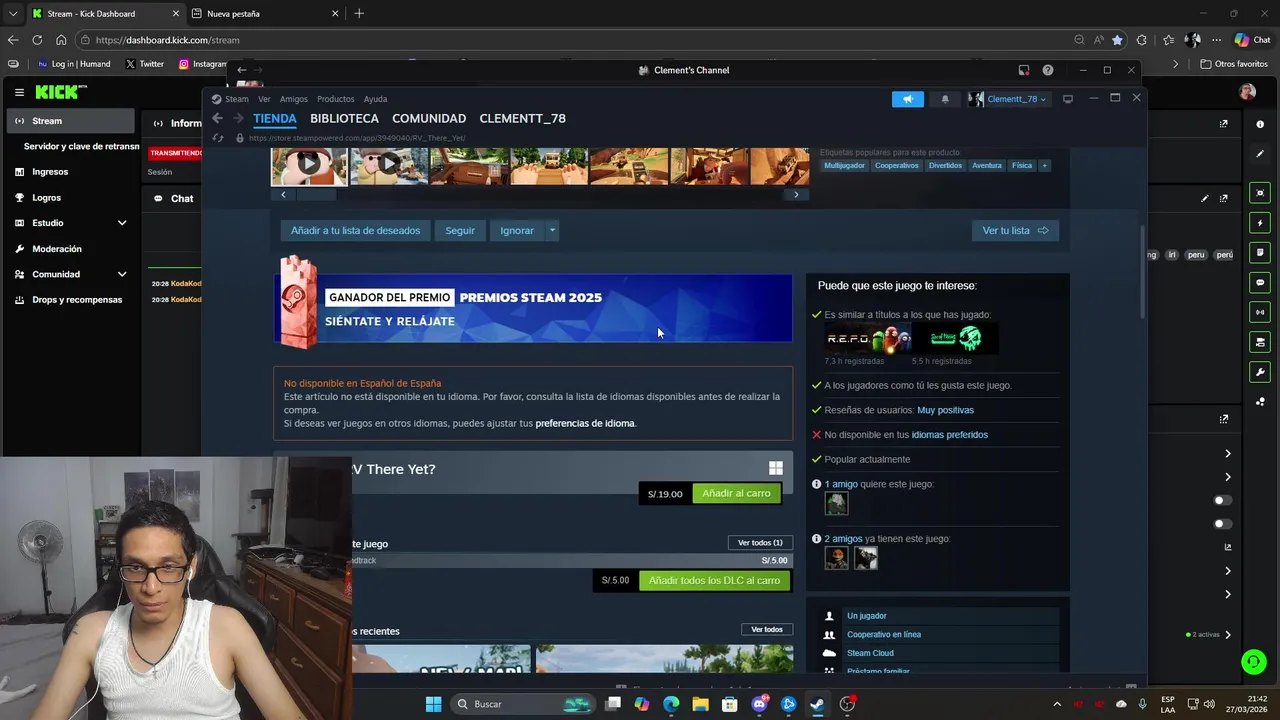Open Discord from the taskbar

(x=760, y=704)
